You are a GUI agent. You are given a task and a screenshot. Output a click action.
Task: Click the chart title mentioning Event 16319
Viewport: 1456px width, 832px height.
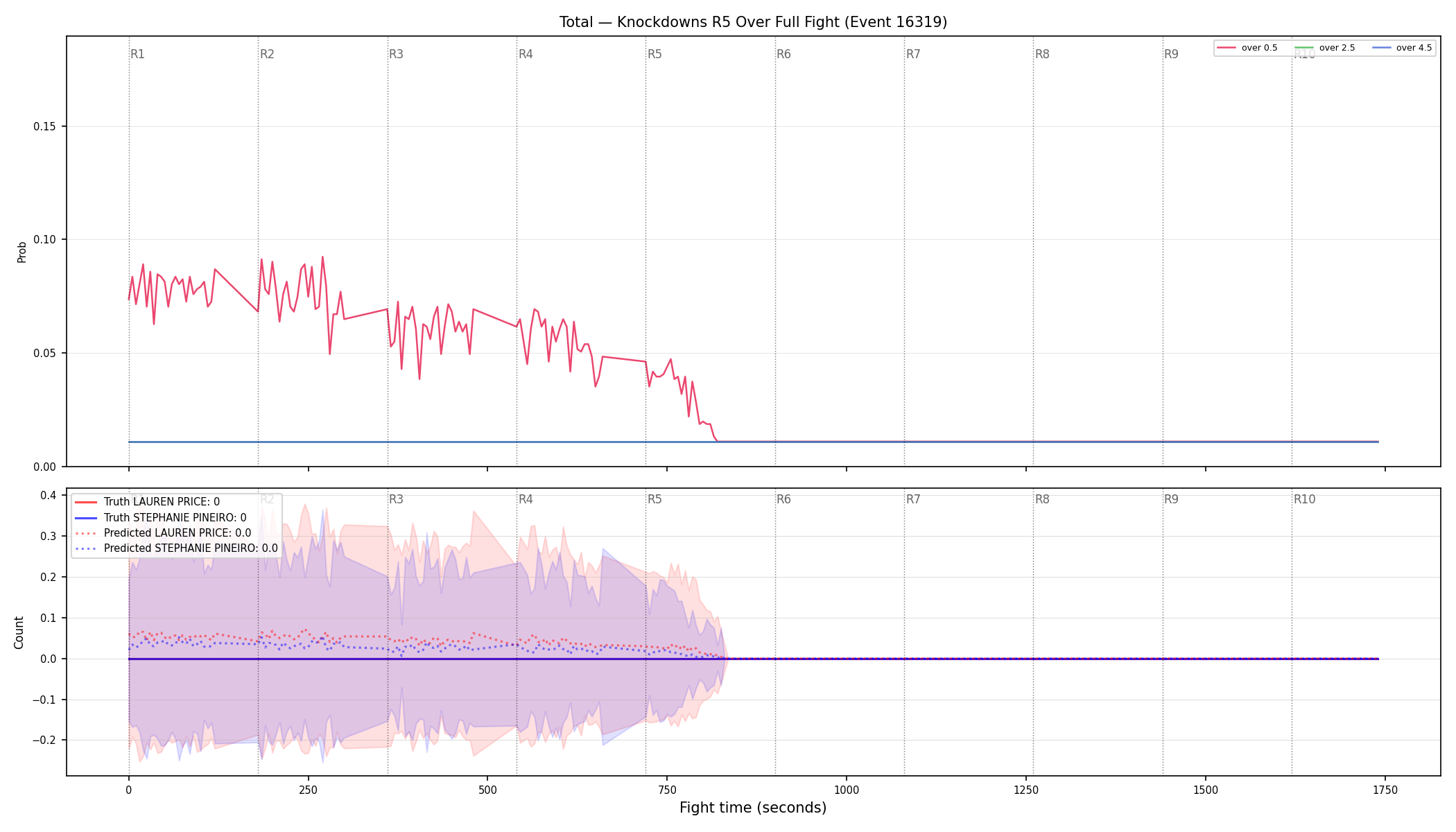click(753, 22)
